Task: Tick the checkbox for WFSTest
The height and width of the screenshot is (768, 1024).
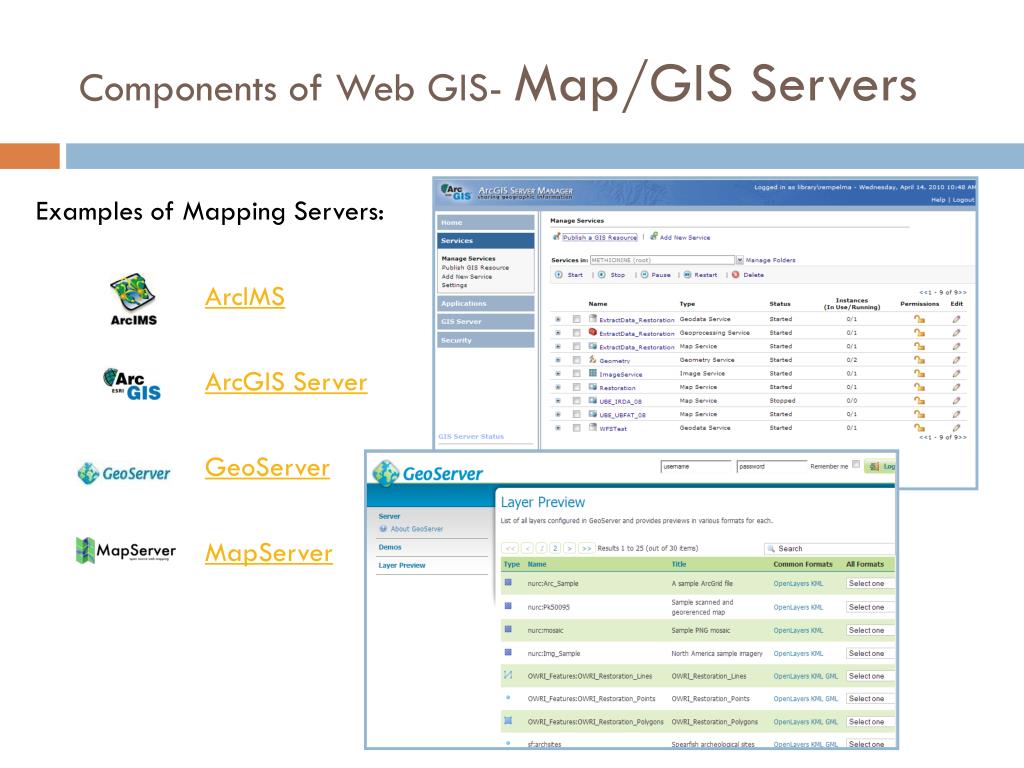Action: click(x=576, y=428)
